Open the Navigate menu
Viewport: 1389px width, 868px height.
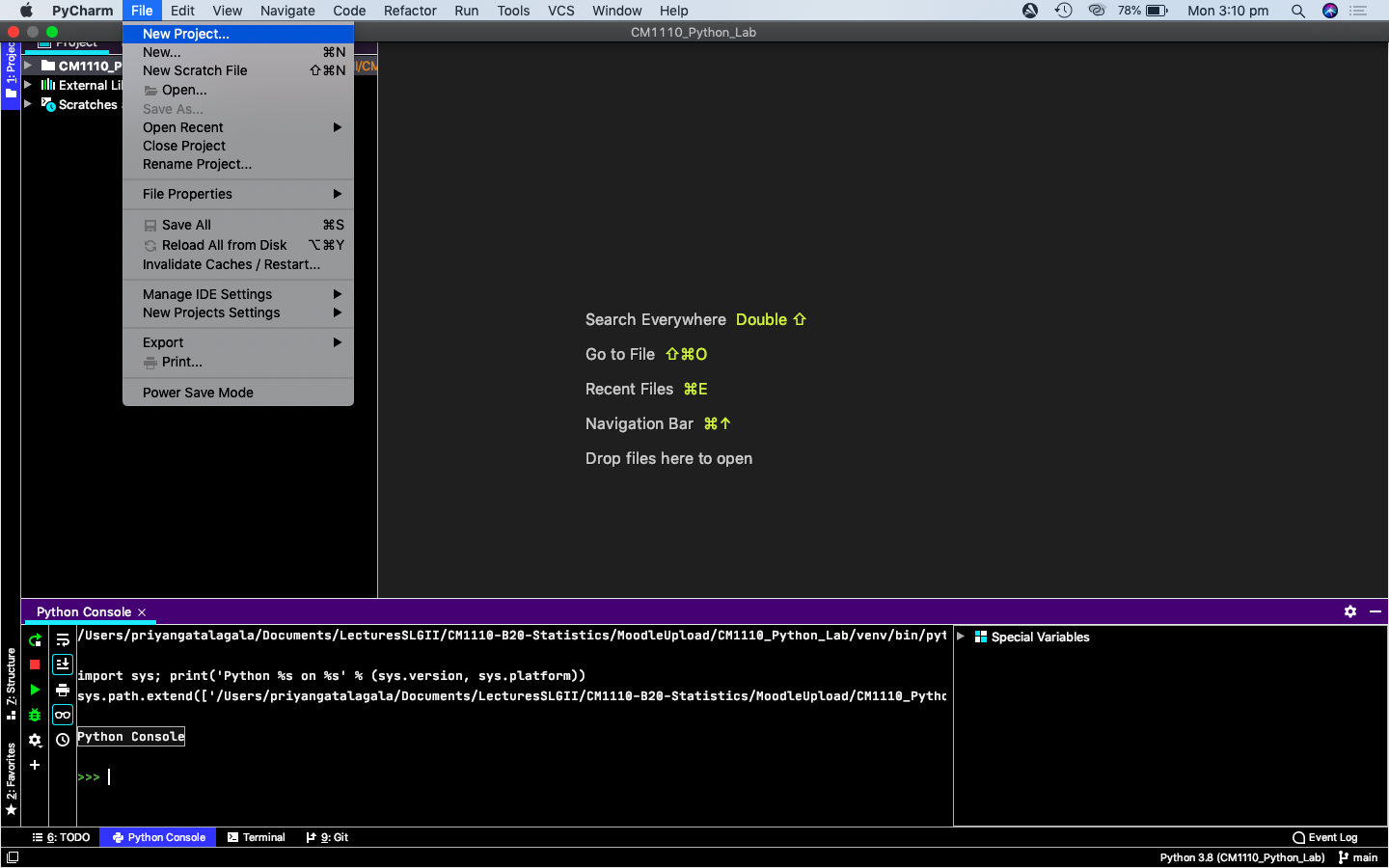click(x=287, y=11)
